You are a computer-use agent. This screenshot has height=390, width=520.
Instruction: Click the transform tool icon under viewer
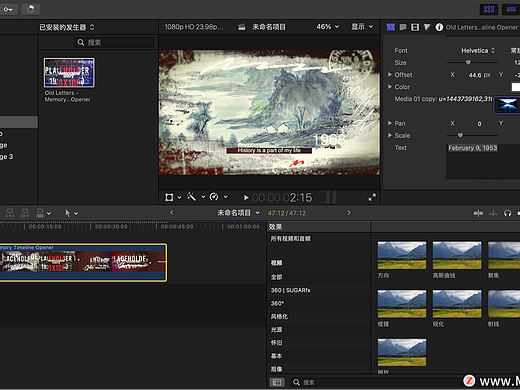pyautogui.click(x=169, y=197)
